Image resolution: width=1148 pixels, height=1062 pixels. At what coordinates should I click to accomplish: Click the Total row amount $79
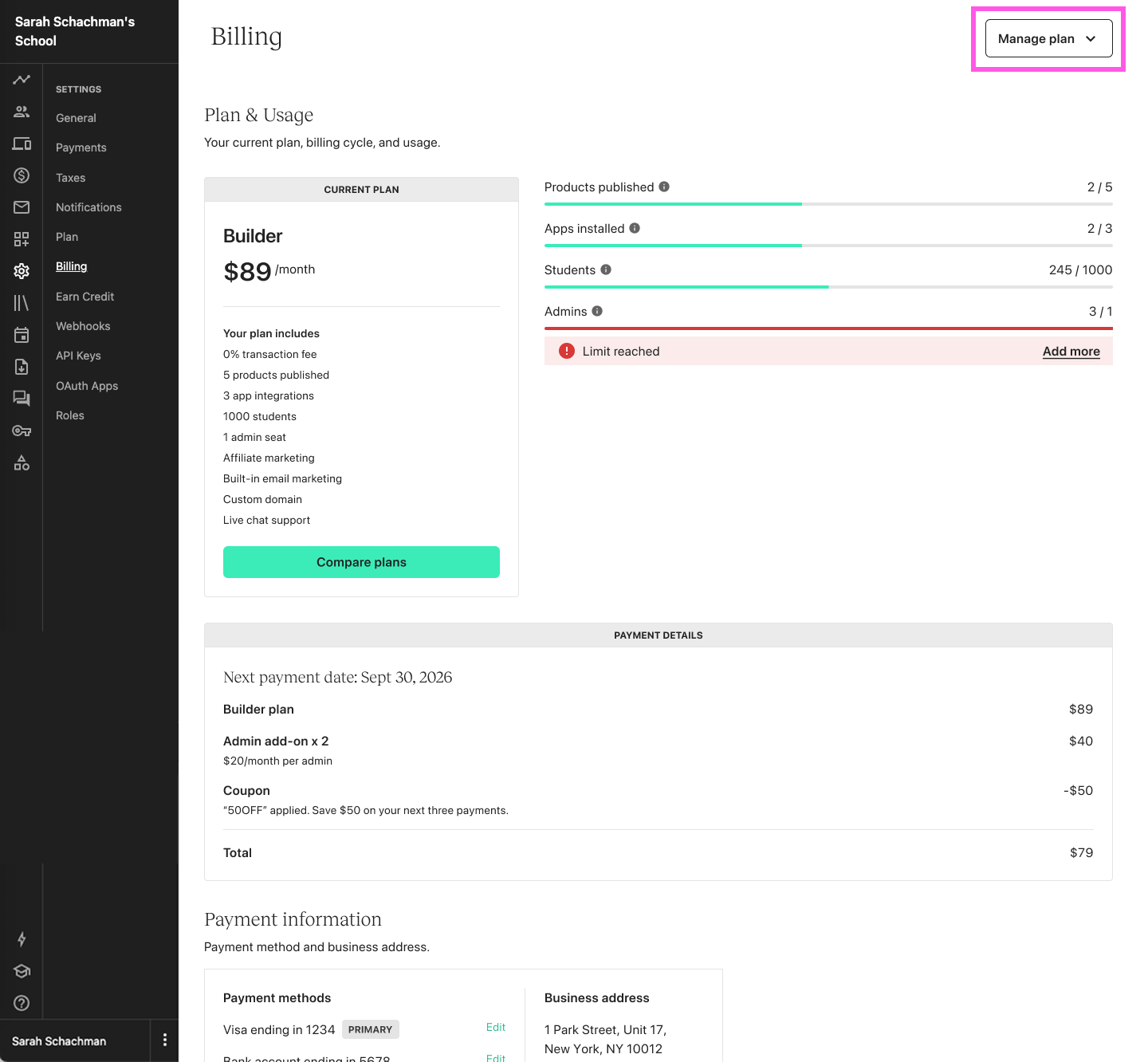1081,853
